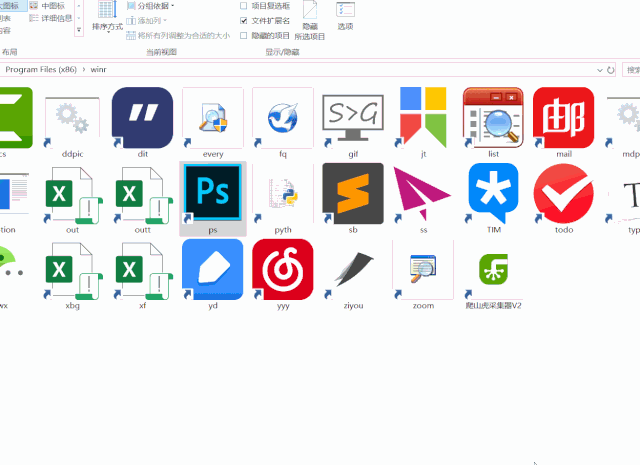Image resolution: width=640 pixels, height=465 pixels.
Task: Focus the search box beside refresh
Action: [631, 70]
